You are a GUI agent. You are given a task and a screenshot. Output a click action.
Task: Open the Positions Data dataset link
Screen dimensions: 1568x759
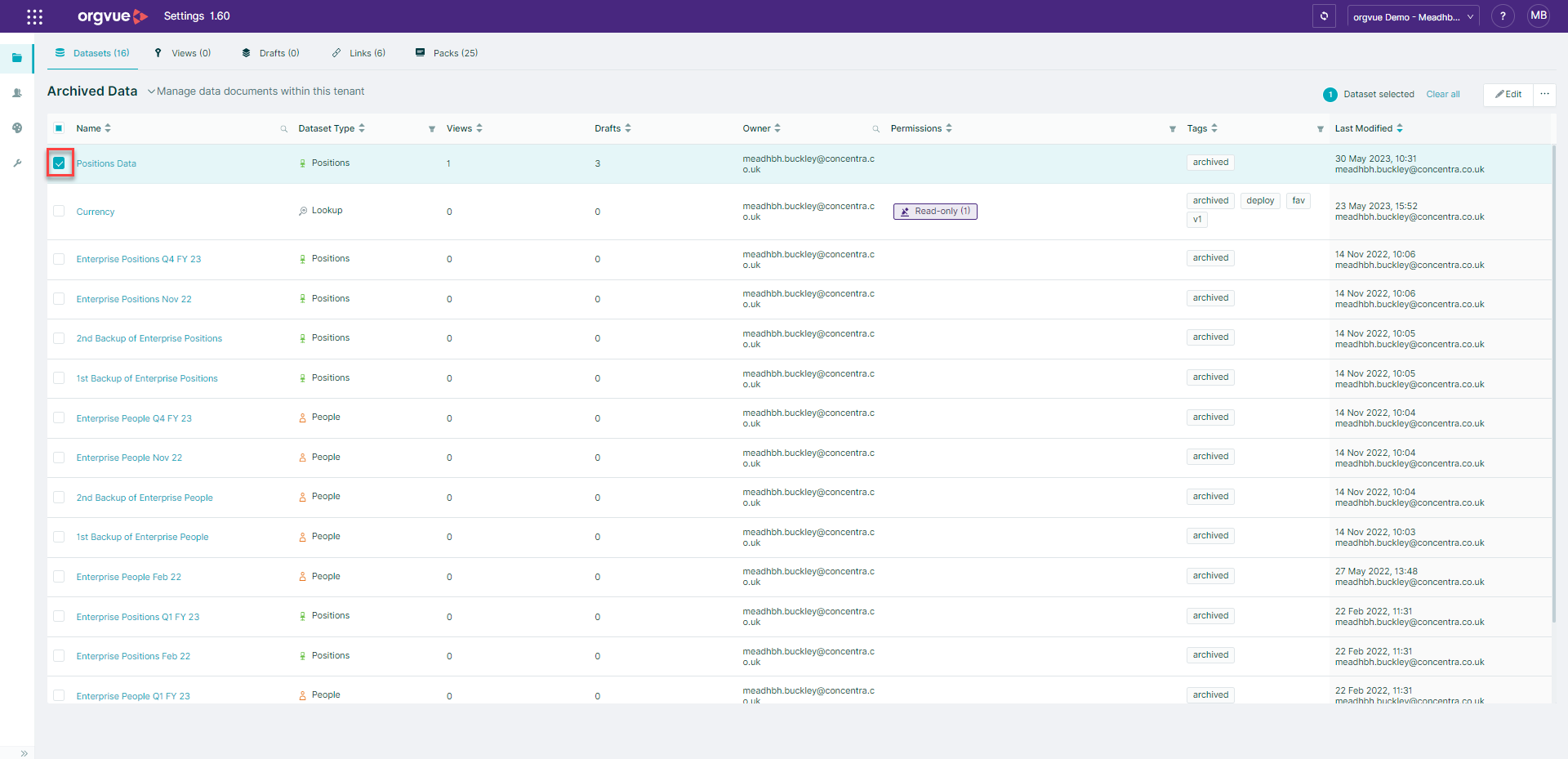106,163
